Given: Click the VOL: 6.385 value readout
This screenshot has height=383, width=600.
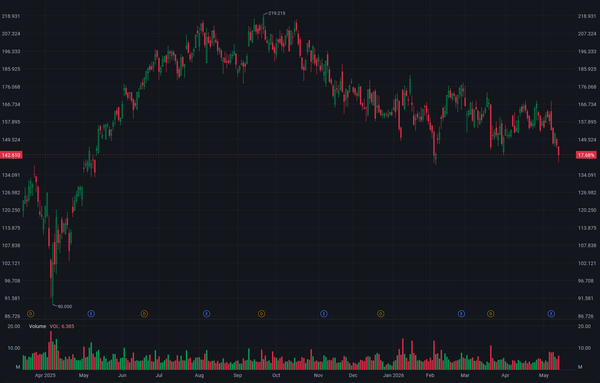Looking at the screenshot, I should pos(62,326).
